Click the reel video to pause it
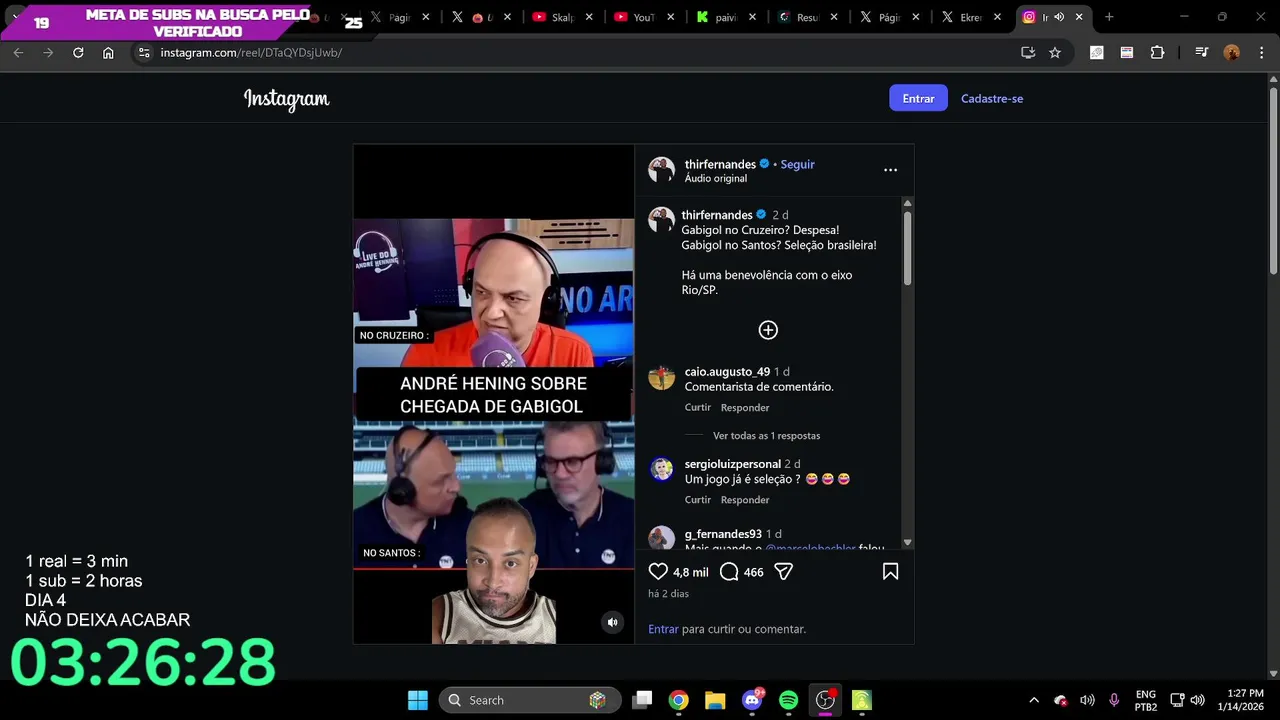1280x720 pixels. point(493,394)
